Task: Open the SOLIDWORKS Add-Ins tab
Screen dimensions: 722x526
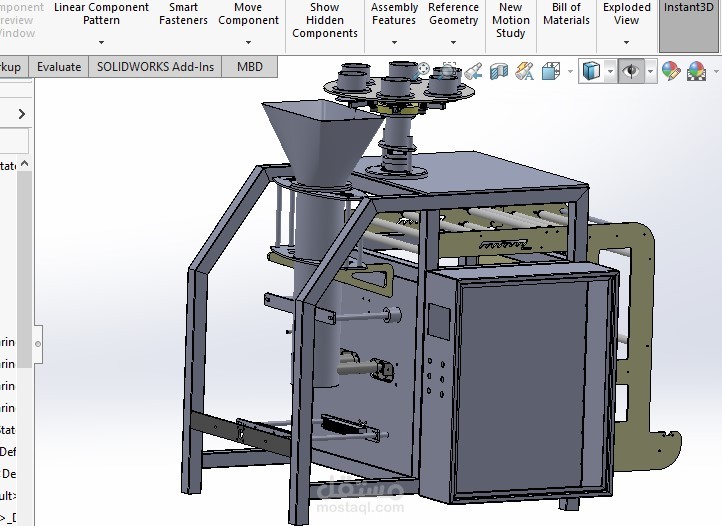Action: pos(155,67)
